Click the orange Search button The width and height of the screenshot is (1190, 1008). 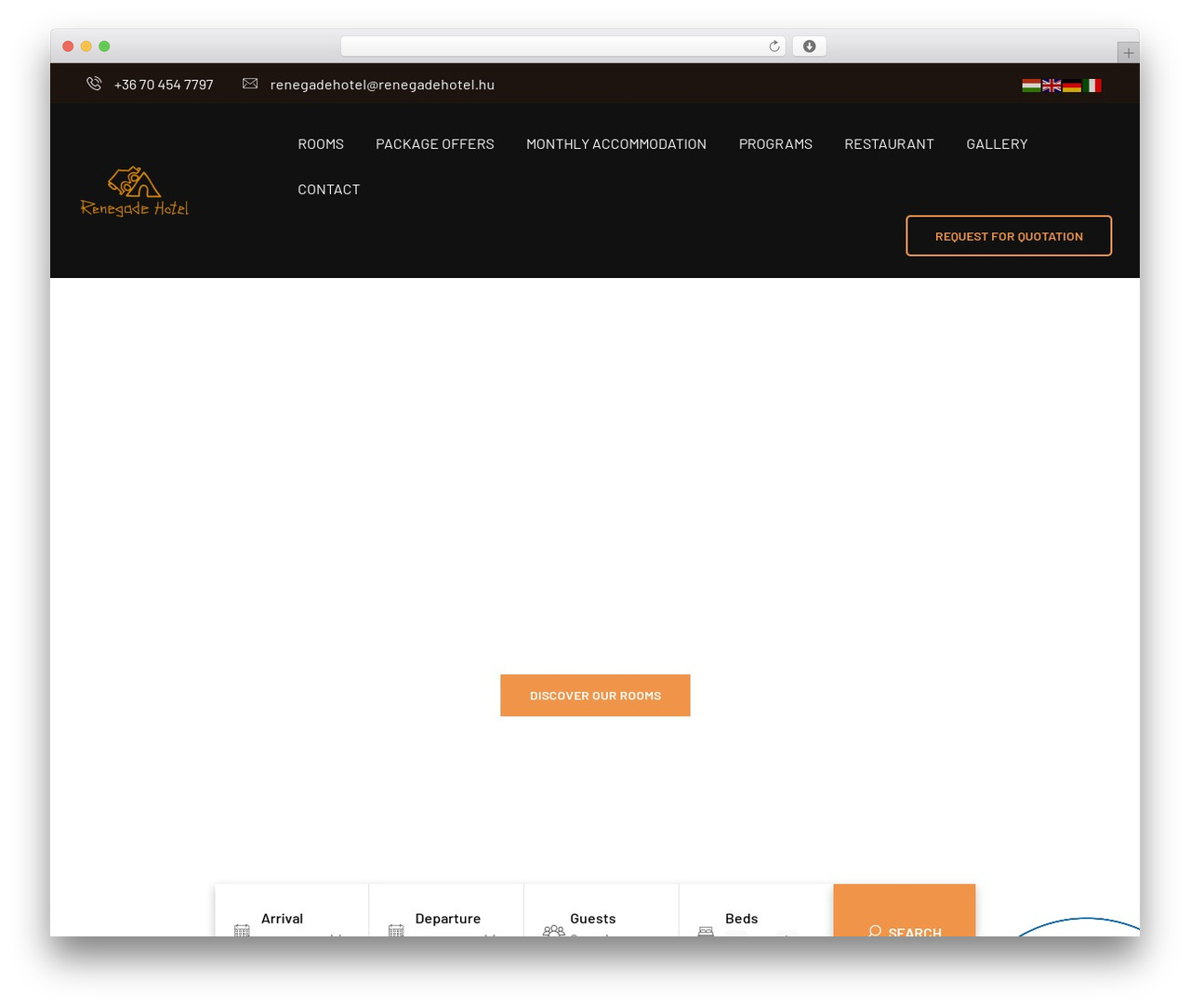click(x=905, y=910)
